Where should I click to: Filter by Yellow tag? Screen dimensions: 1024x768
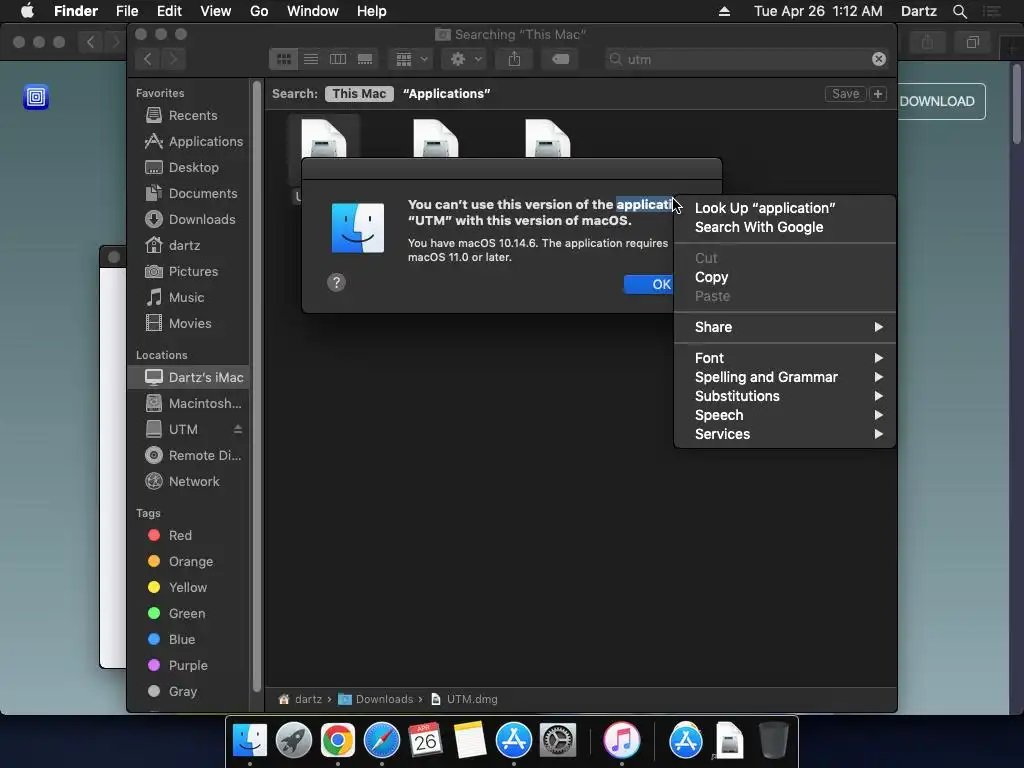[188, 588]
